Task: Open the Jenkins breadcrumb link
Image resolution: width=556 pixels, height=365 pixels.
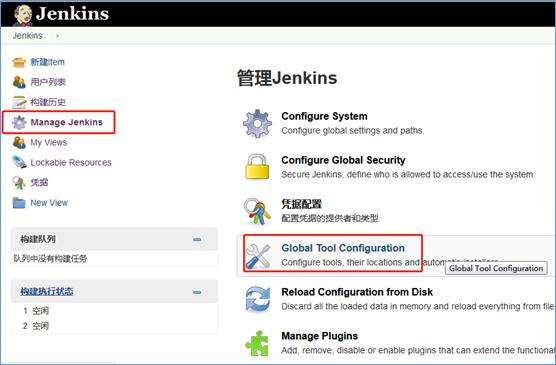Action: tap(28, 36)
